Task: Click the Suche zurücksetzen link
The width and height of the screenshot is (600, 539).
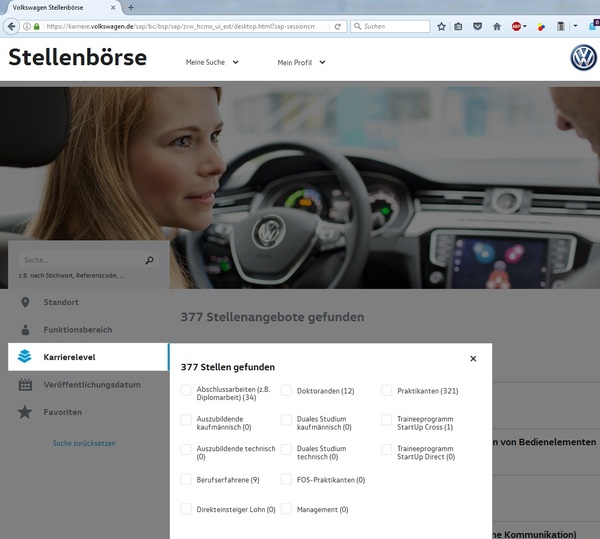Action: click(x=84, y=443)
